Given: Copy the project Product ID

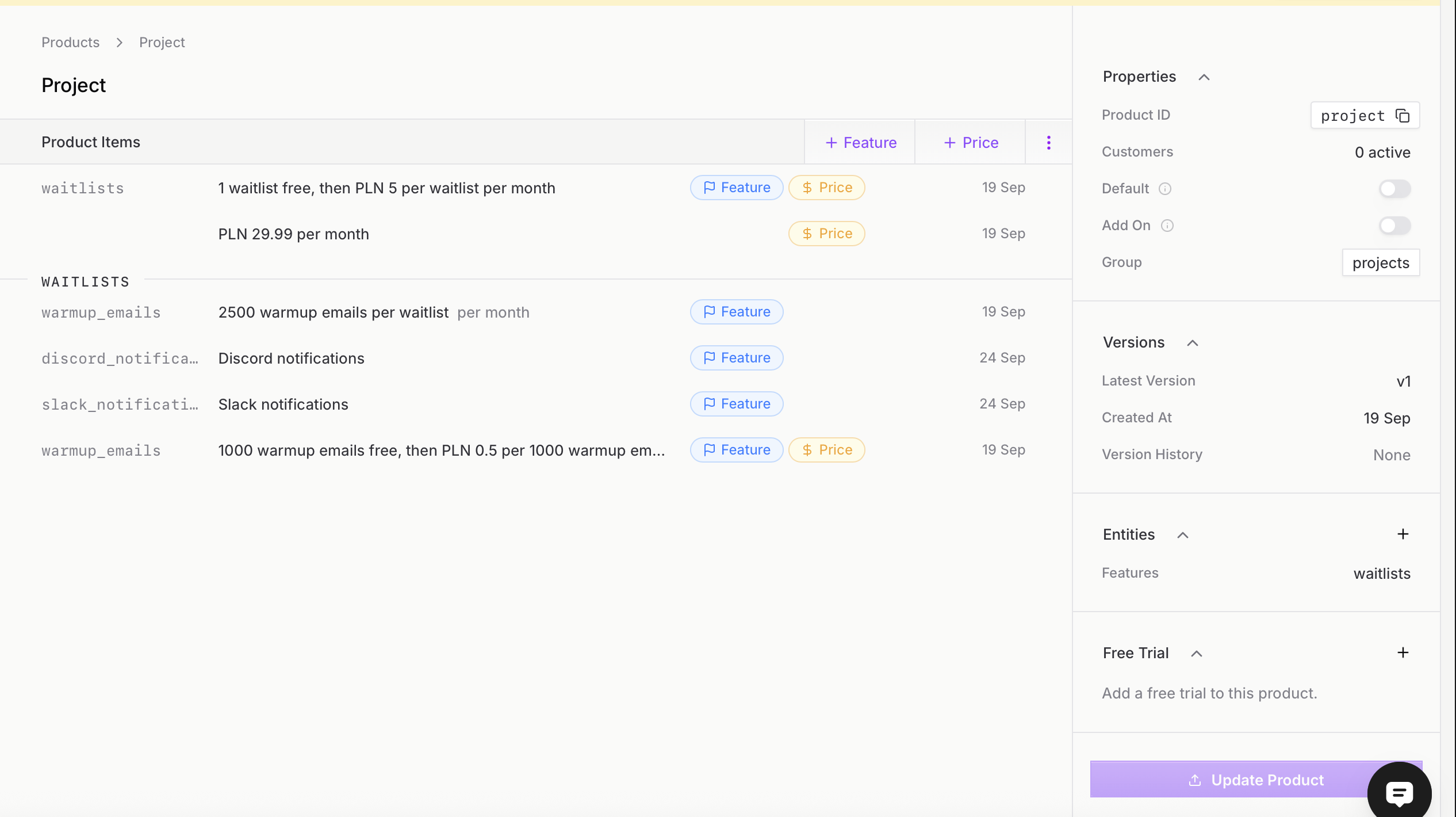Looking at the screenshot, I should [1402, 116].
